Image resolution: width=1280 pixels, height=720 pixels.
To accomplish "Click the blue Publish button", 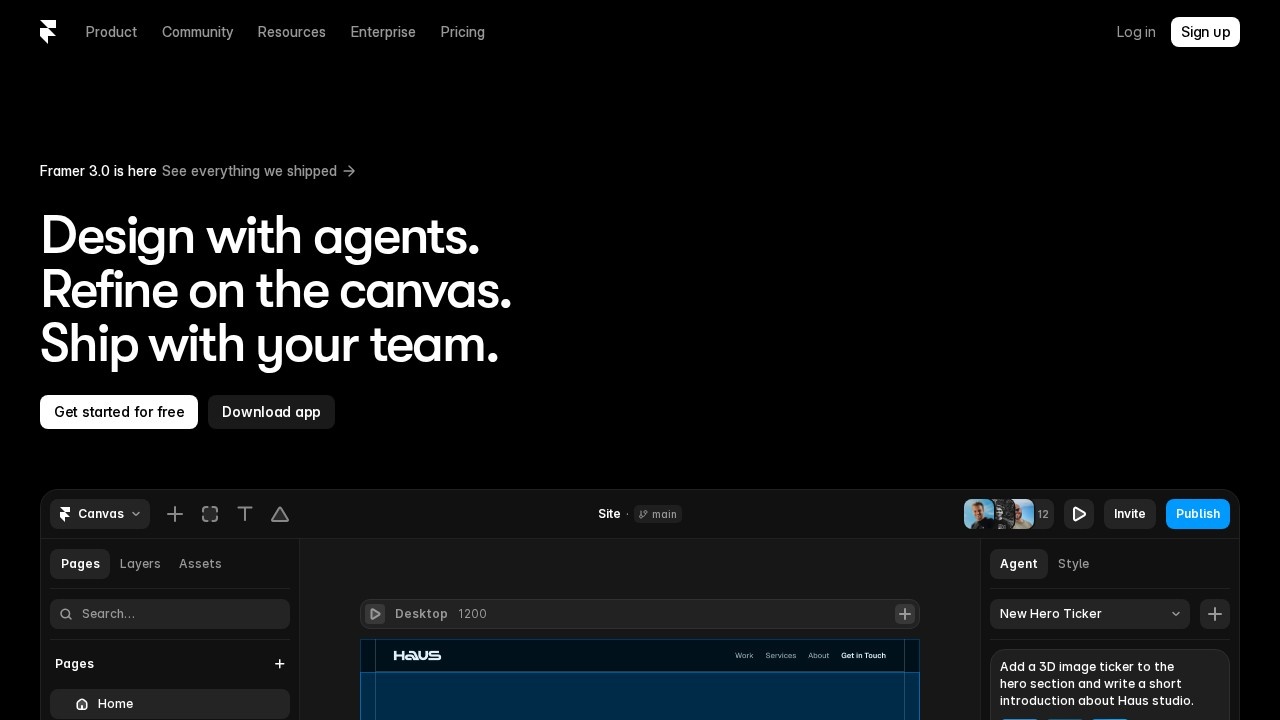I will pos(1198,514).
